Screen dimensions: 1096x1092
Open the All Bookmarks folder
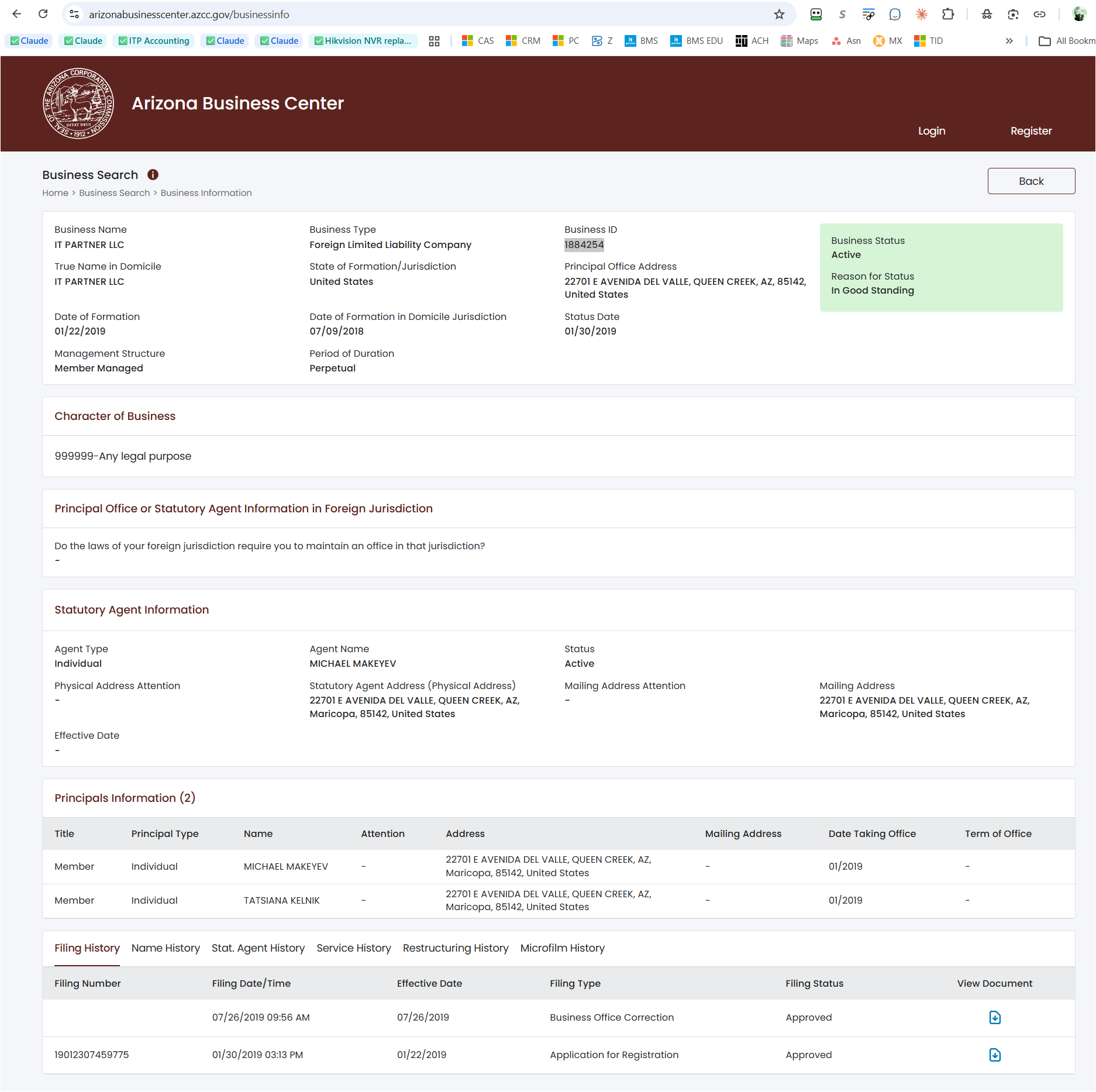point(1067,41)
